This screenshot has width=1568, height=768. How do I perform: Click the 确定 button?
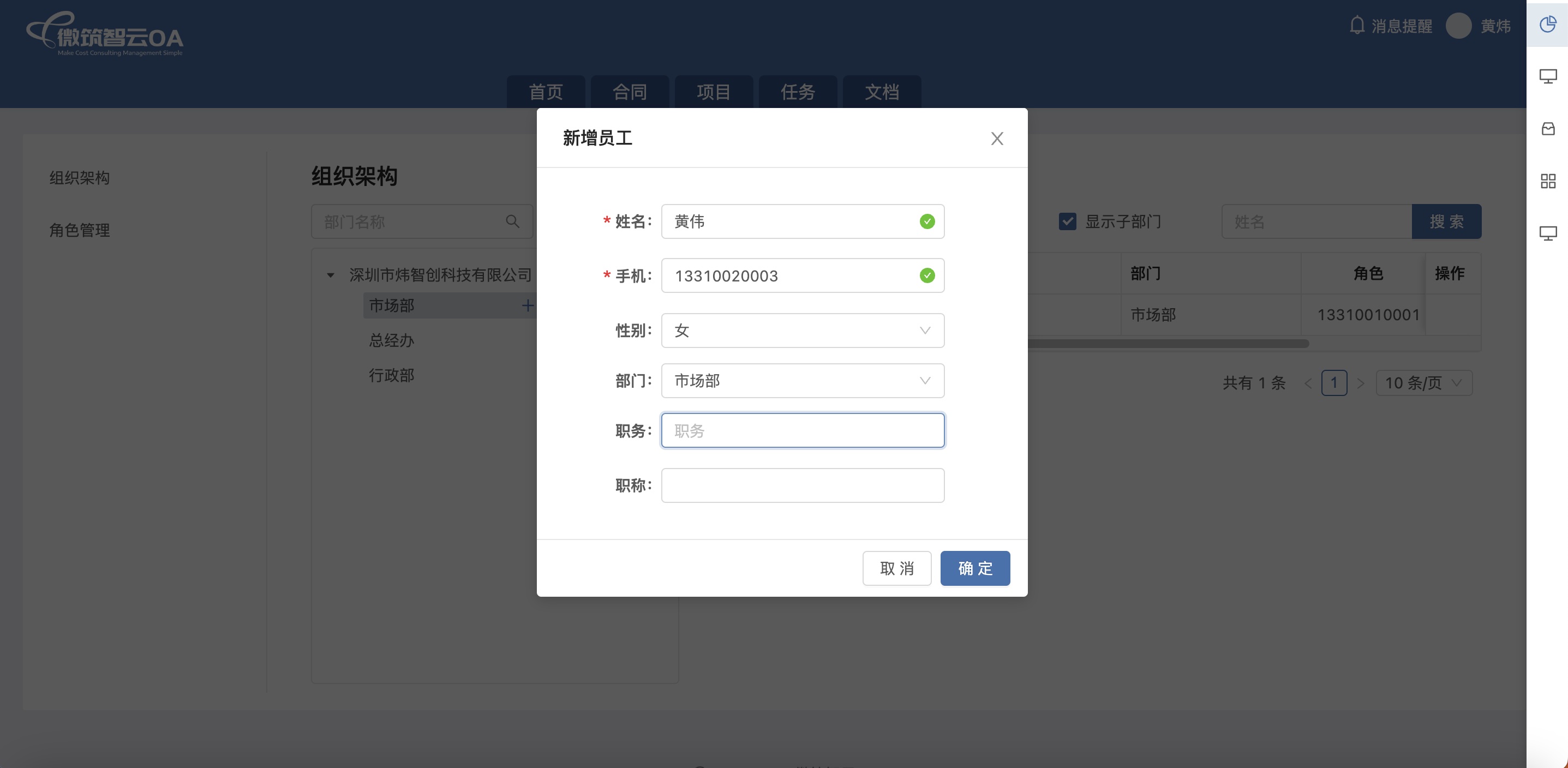click(974, 568)
